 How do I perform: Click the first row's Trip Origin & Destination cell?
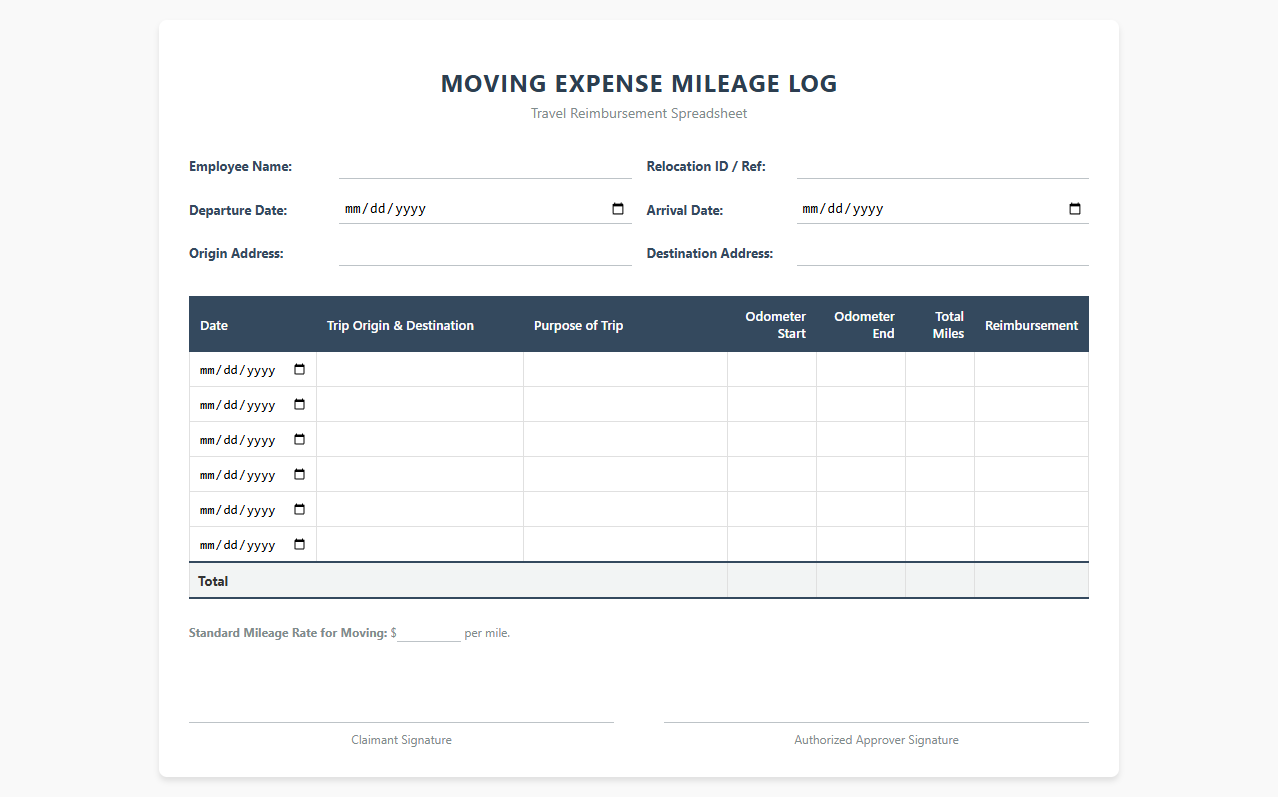click(x=420, y=369)
